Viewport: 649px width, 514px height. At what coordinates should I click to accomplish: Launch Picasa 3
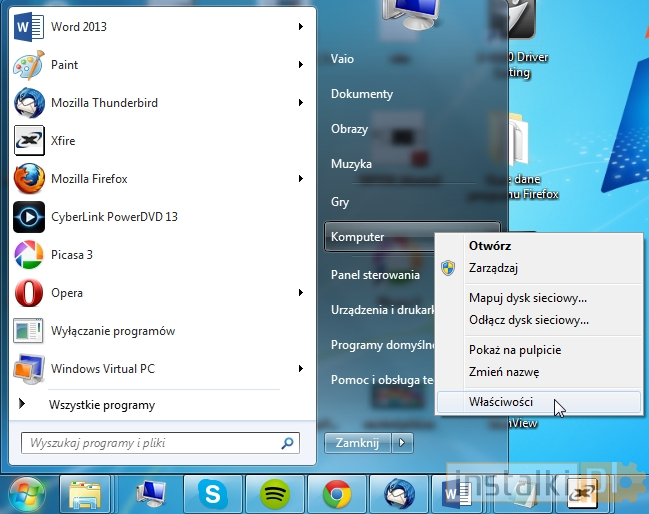point(161,255)
